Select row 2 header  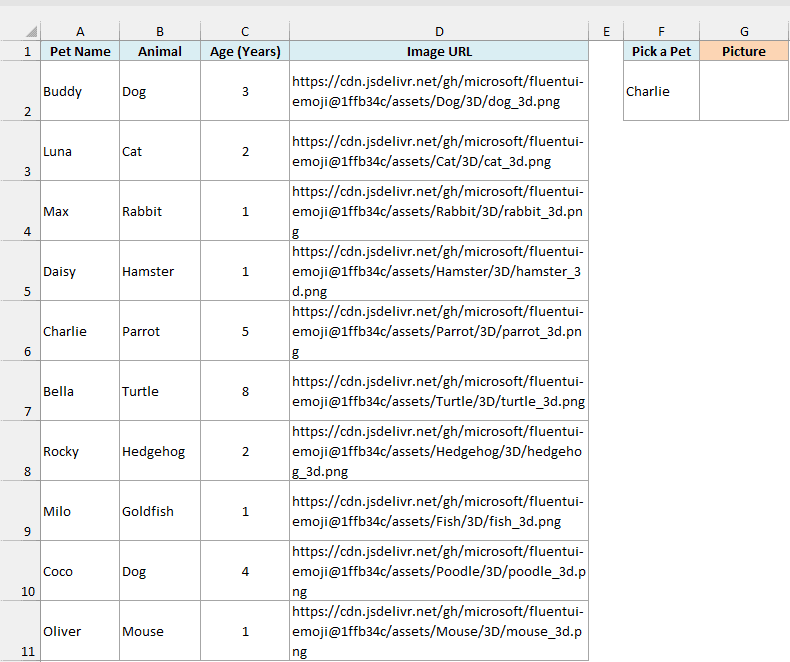(20, 91)
